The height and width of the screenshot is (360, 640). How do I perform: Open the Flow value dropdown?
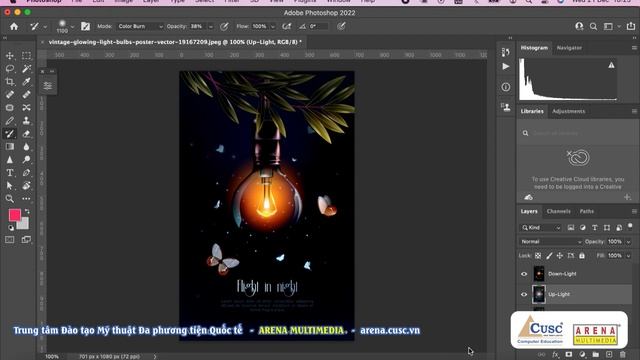coord(273,27)
